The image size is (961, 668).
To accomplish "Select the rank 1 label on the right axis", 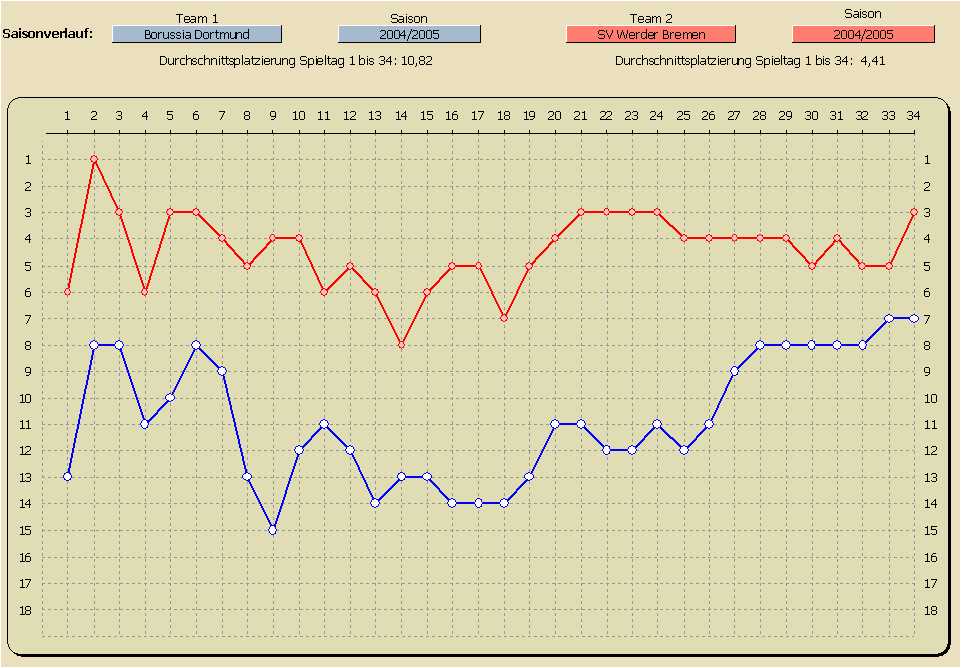I will pos(927,160).
